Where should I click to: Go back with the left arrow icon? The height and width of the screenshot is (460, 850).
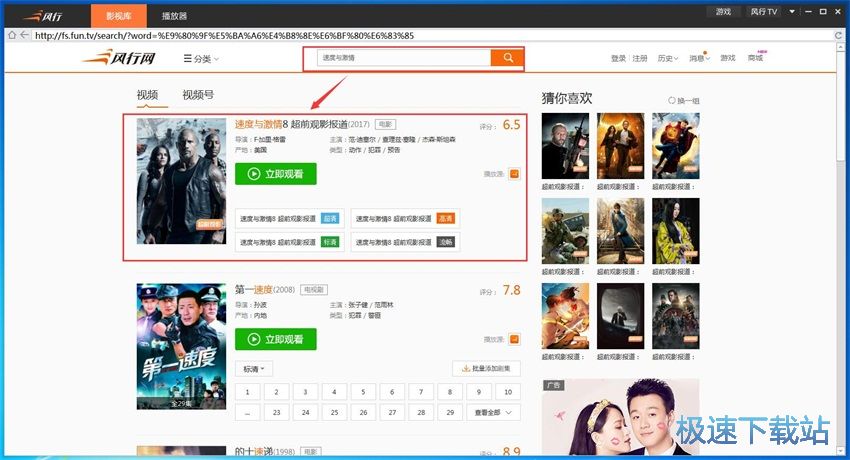pos(24,35)
